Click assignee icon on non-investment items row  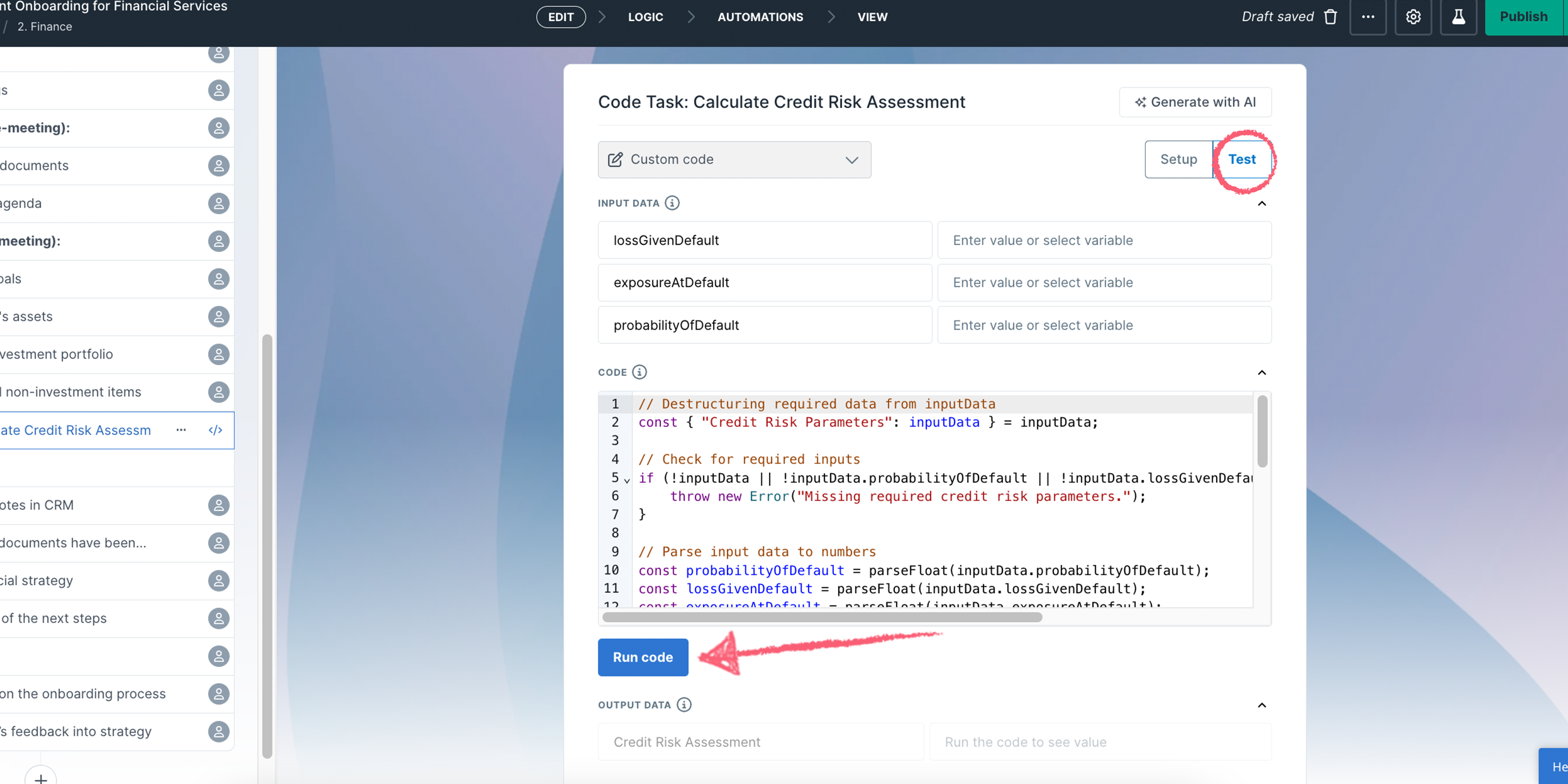(218, 392)
